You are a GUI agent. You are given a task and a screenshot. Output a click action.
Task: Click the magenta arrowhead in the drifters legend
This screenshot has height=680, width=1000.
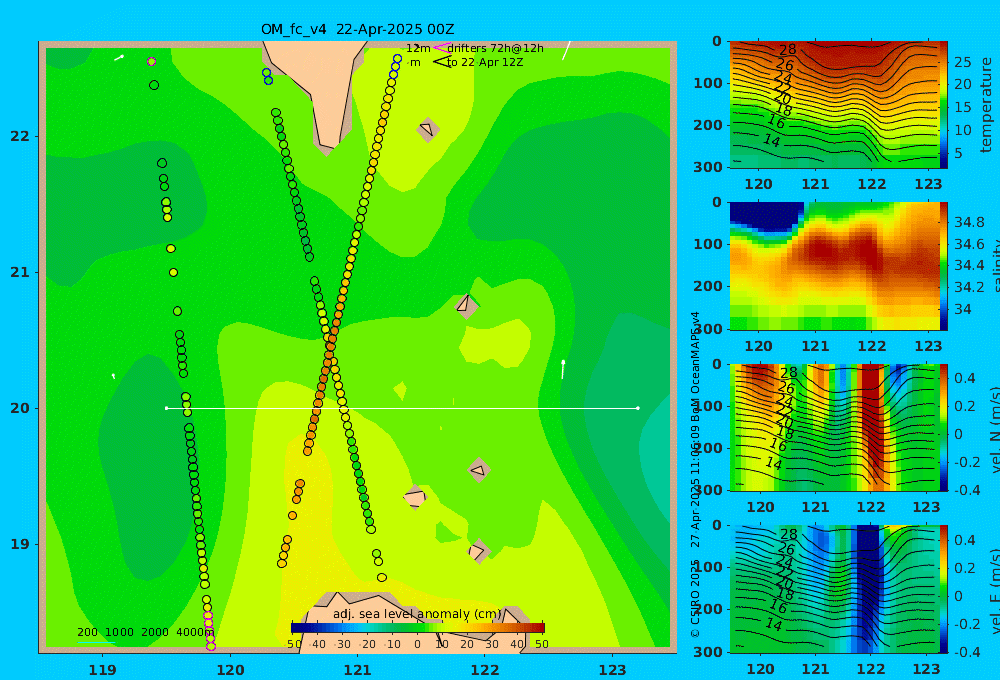(x=441, y=48)
